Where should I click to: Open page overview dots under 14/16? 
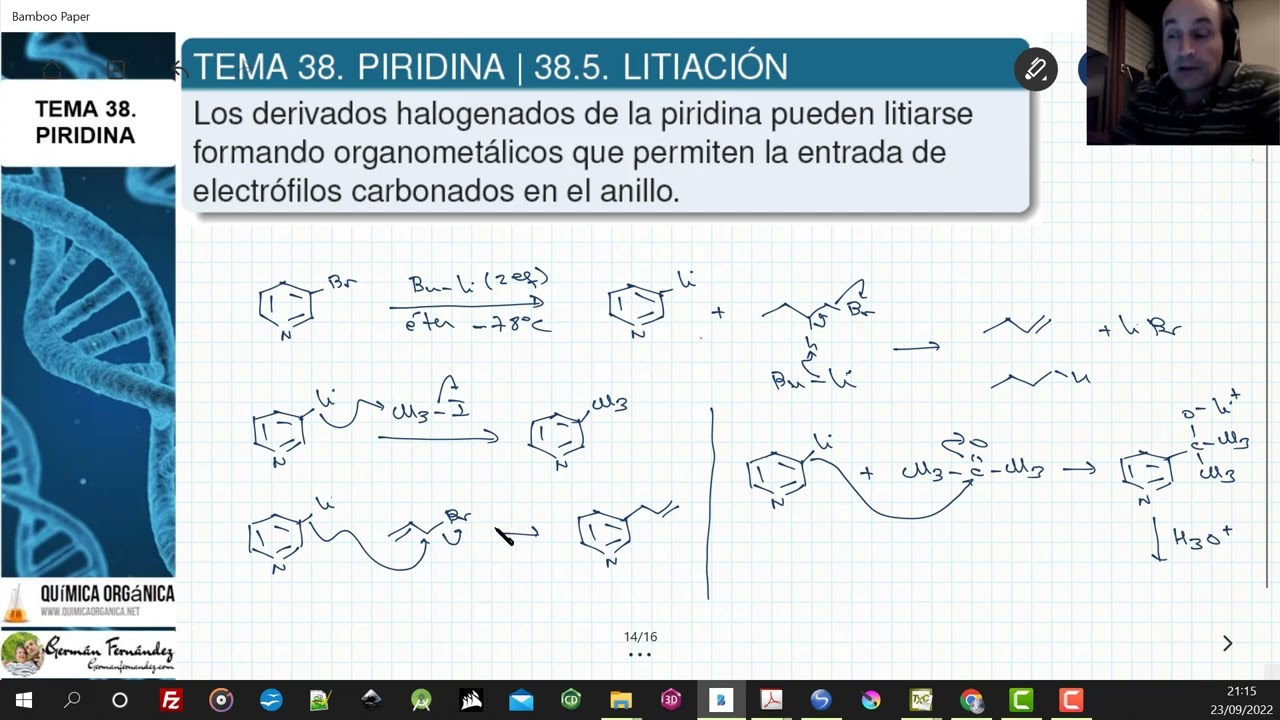click(x=640, y=655)
